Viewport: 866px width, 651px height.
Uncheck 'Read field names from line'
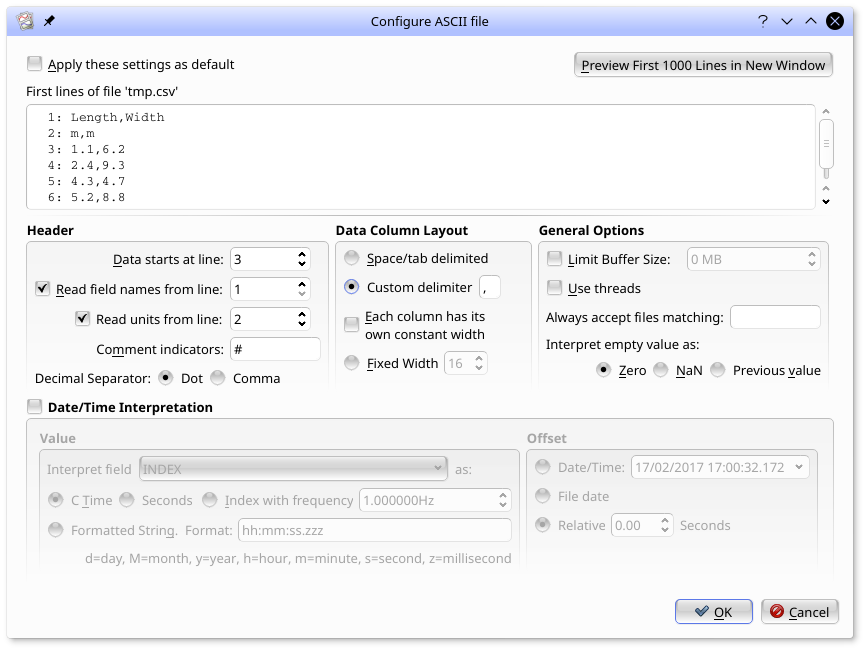(x=43, y=289)
